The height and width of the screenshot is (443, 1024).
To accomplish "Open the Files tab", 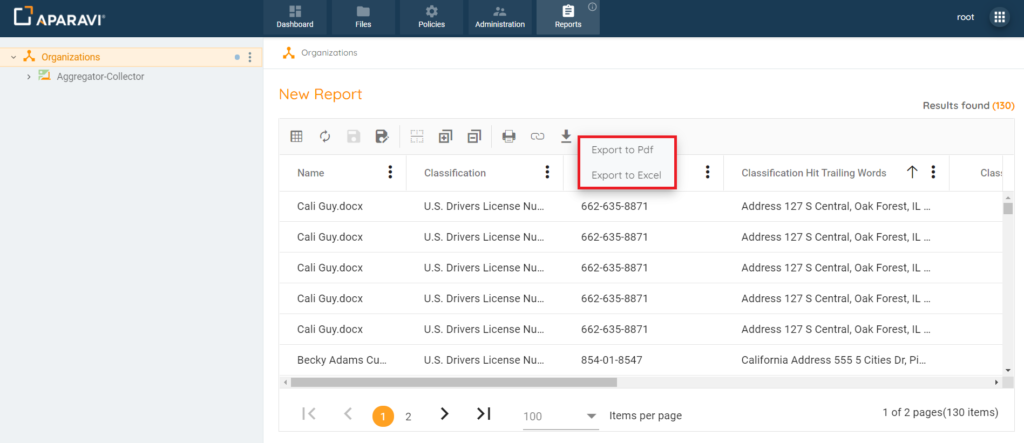I will pyautogui.click(x=363, y=18).
